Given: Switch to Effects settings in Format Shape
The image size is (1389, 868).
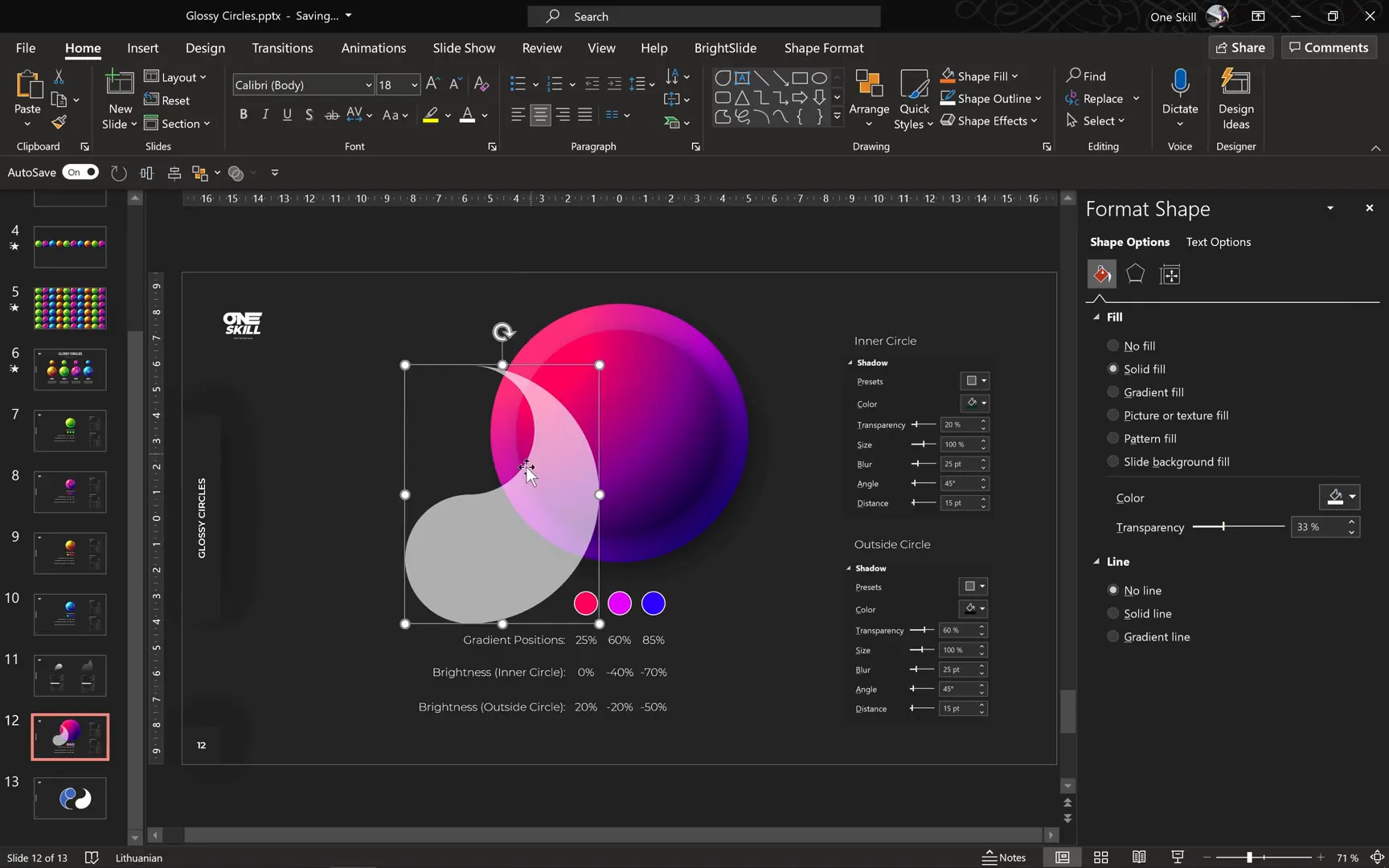Looking at the screenshot, I should [1135, 274].
